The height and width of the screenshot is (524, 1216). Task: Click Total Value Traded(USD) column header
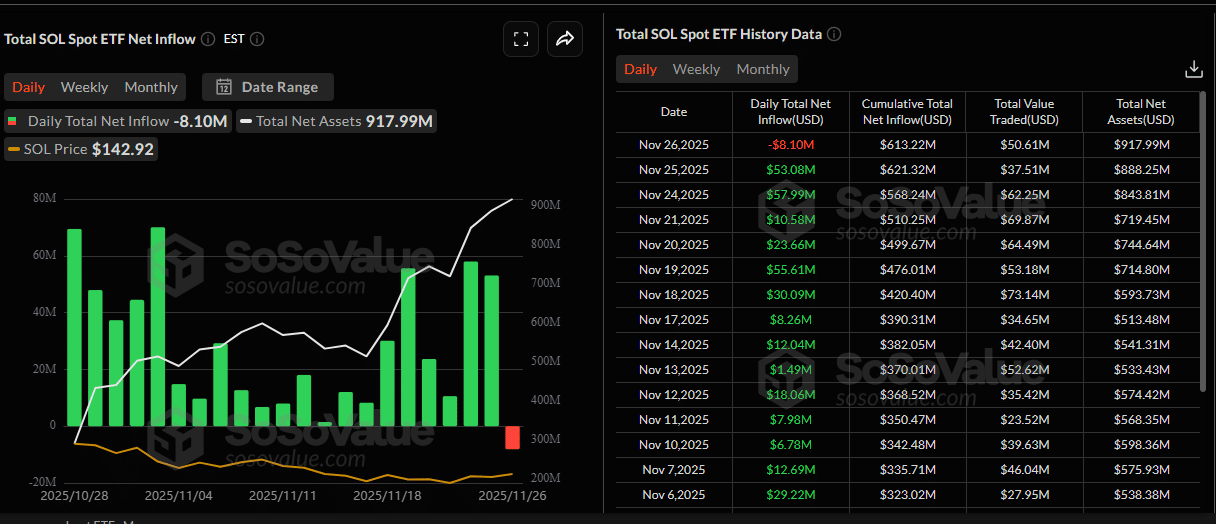(x=1024, y=112)
